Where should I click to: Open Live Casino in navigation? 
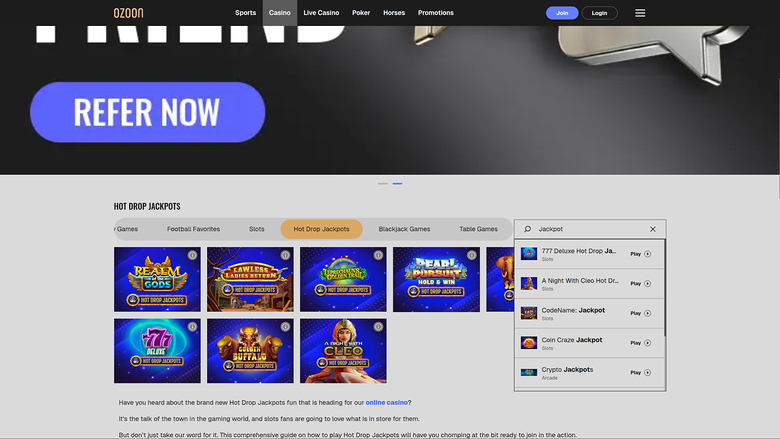coord(321,13)
